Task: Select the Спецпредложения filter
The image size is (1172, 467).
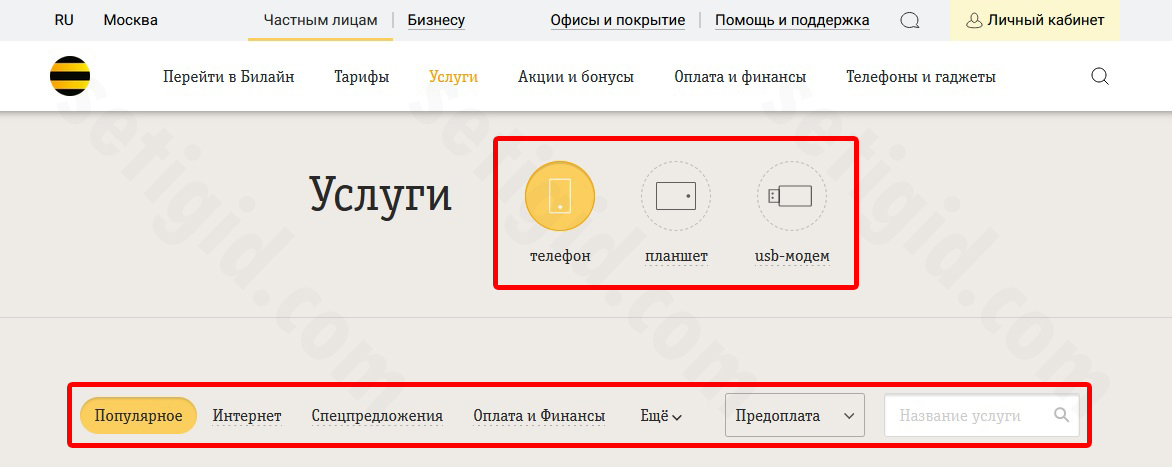Action: [377, 416]
